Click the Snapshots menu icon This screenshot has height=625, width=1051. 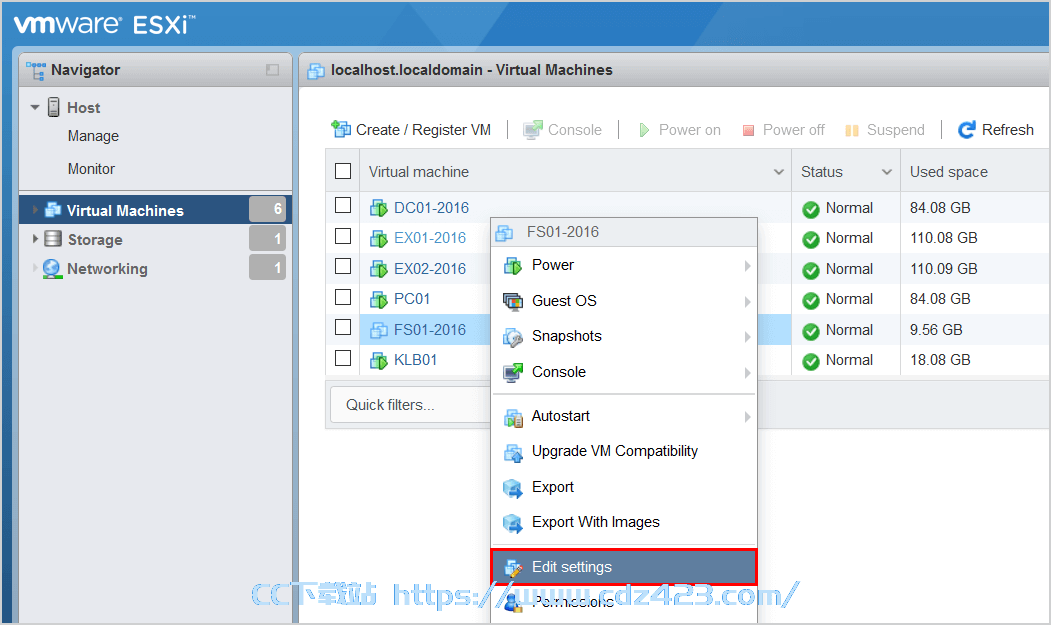513,337
